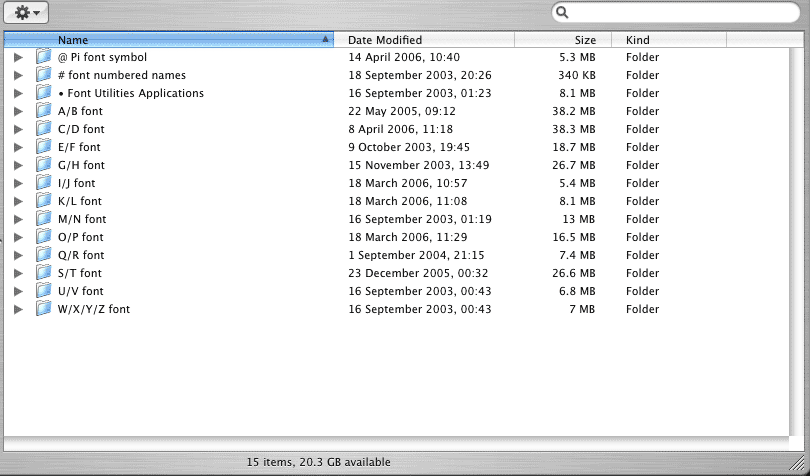This screenshot has height=476, width=810.
Task: Sort by Name column header
Action: [x=168, y=40]
